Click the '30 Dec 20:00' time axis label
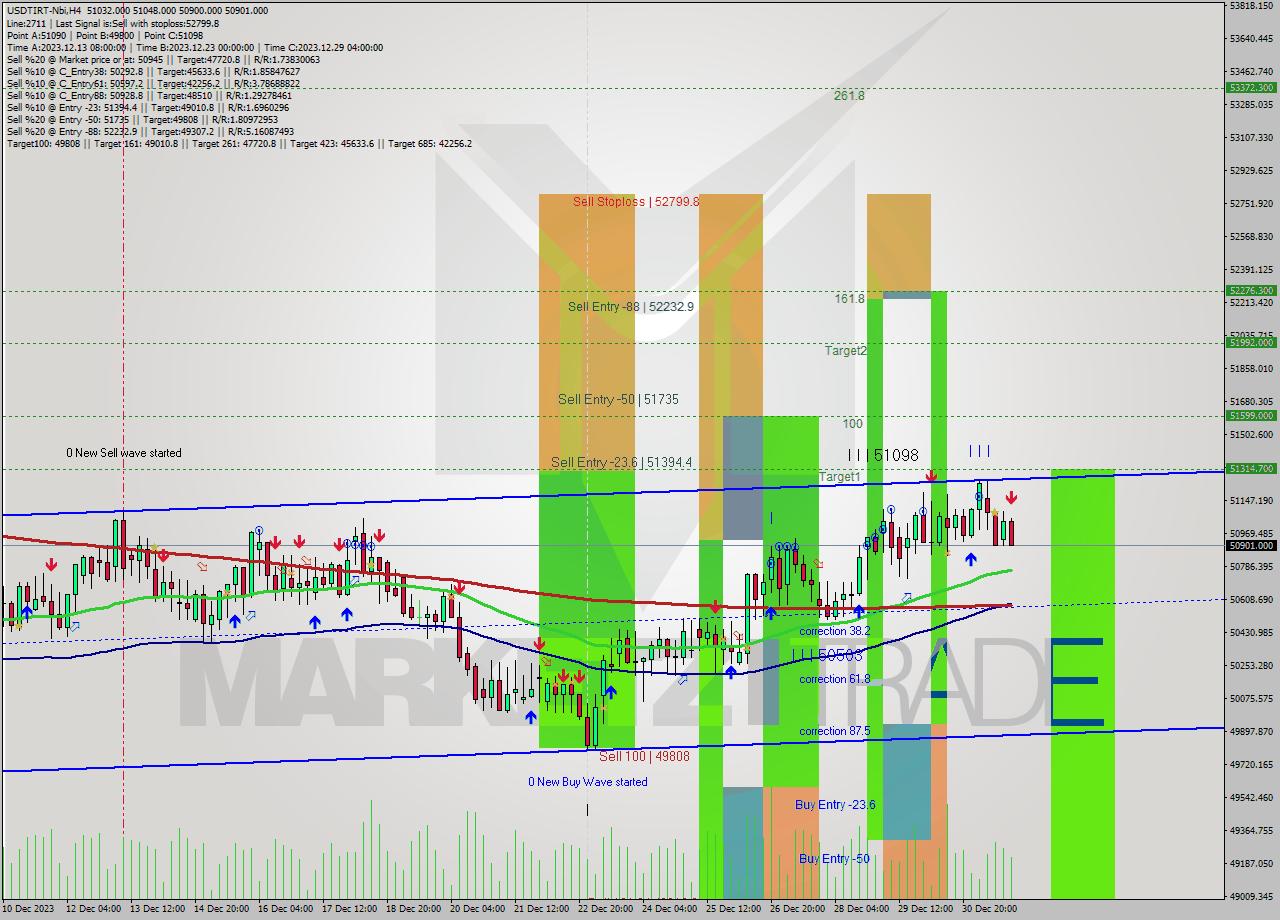The width and height of the screenshot is (1280, 920). (989, 909)
